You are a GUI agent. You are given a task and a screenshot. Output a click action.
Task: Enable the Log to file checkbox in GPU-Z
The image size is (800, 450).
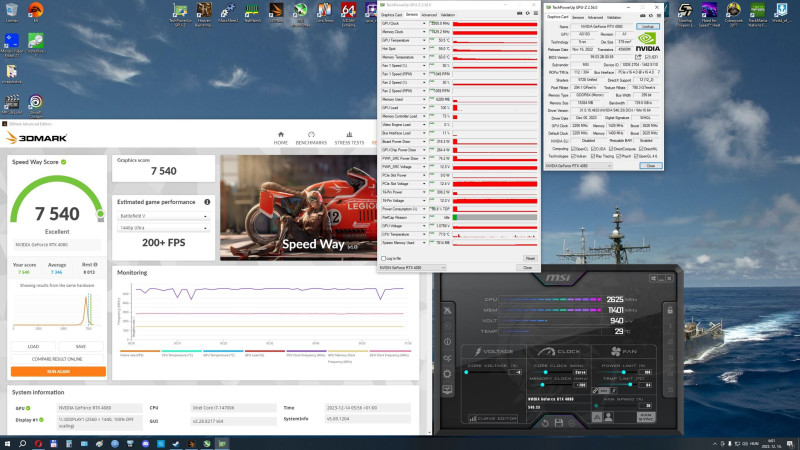click(384, 259)
